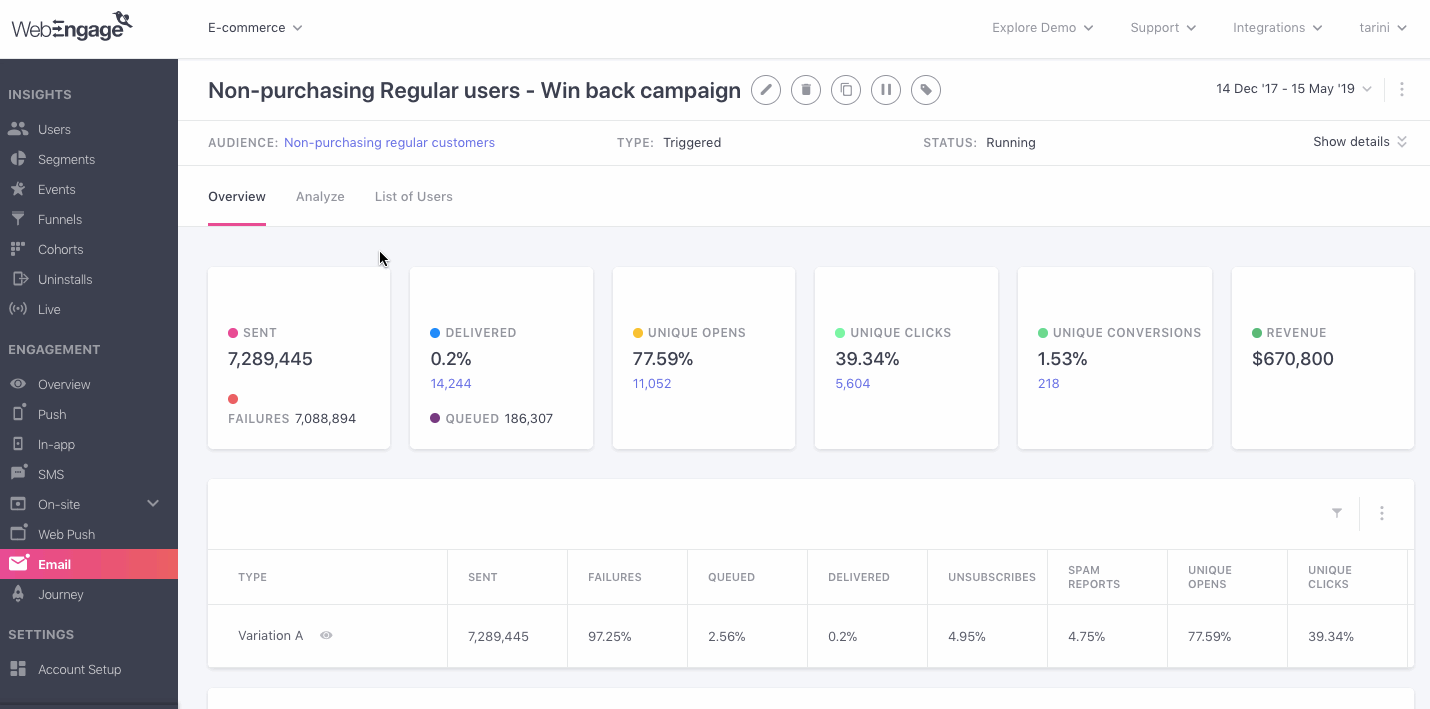Screen dimensions: 1430x709
Task: Click the edit pencil icon beside campaign title
Action: click(x=766, y=90)
